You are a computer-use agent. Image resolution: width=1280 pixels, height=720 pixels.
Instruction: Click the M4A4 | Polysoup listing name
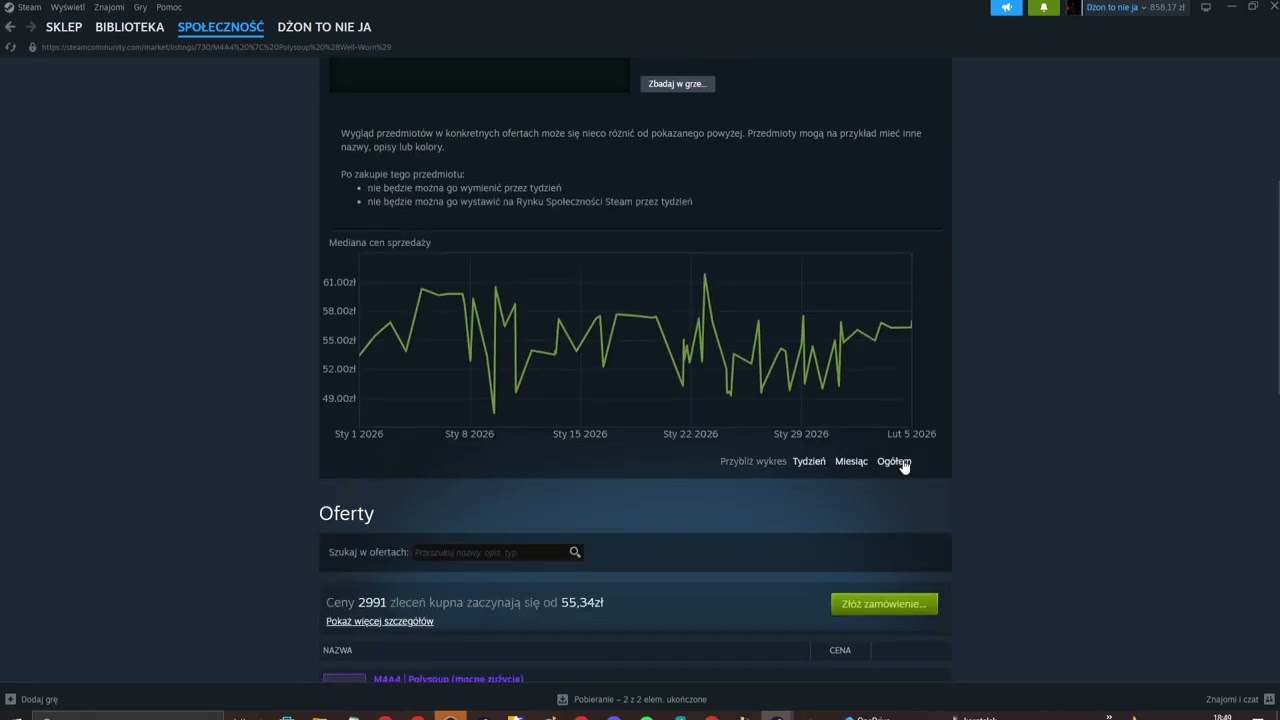pyautogui.click(x=448, y=679)
